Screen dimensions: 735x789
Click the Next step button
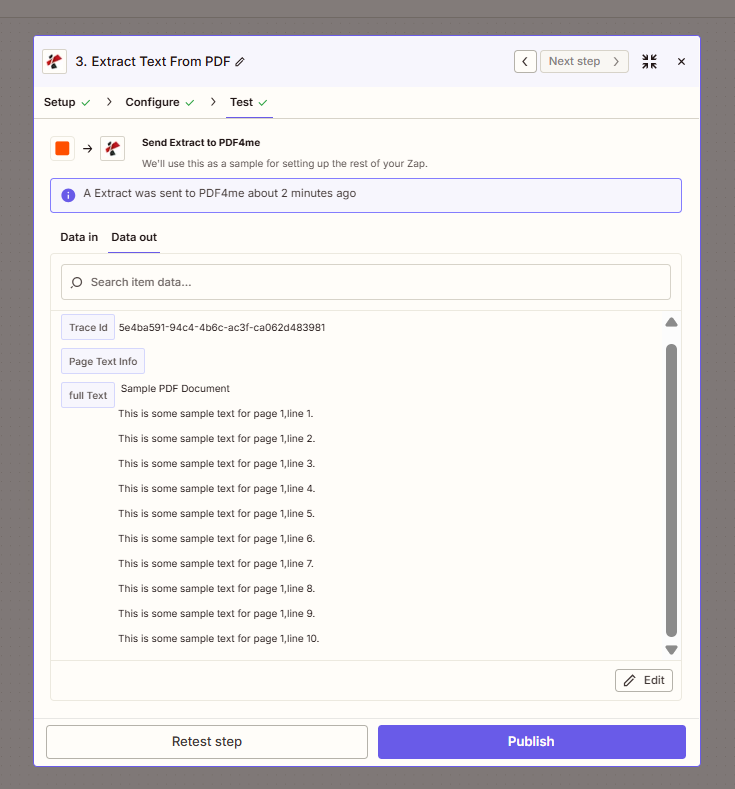click(584, 61)
